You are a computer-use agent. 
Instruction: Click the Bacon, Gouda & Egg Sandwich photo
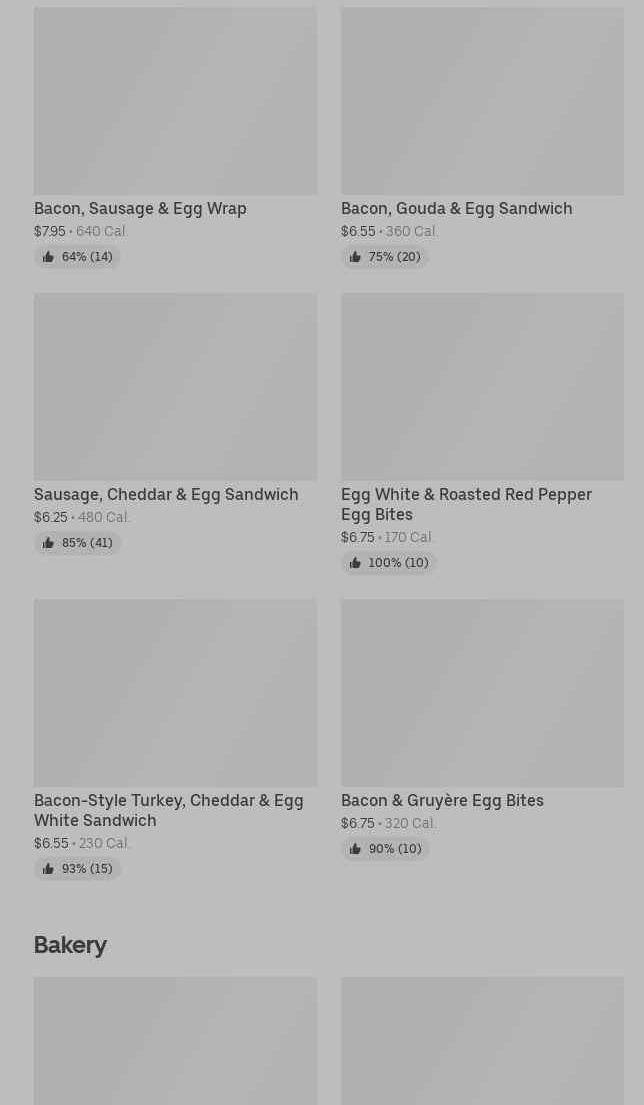482,101
